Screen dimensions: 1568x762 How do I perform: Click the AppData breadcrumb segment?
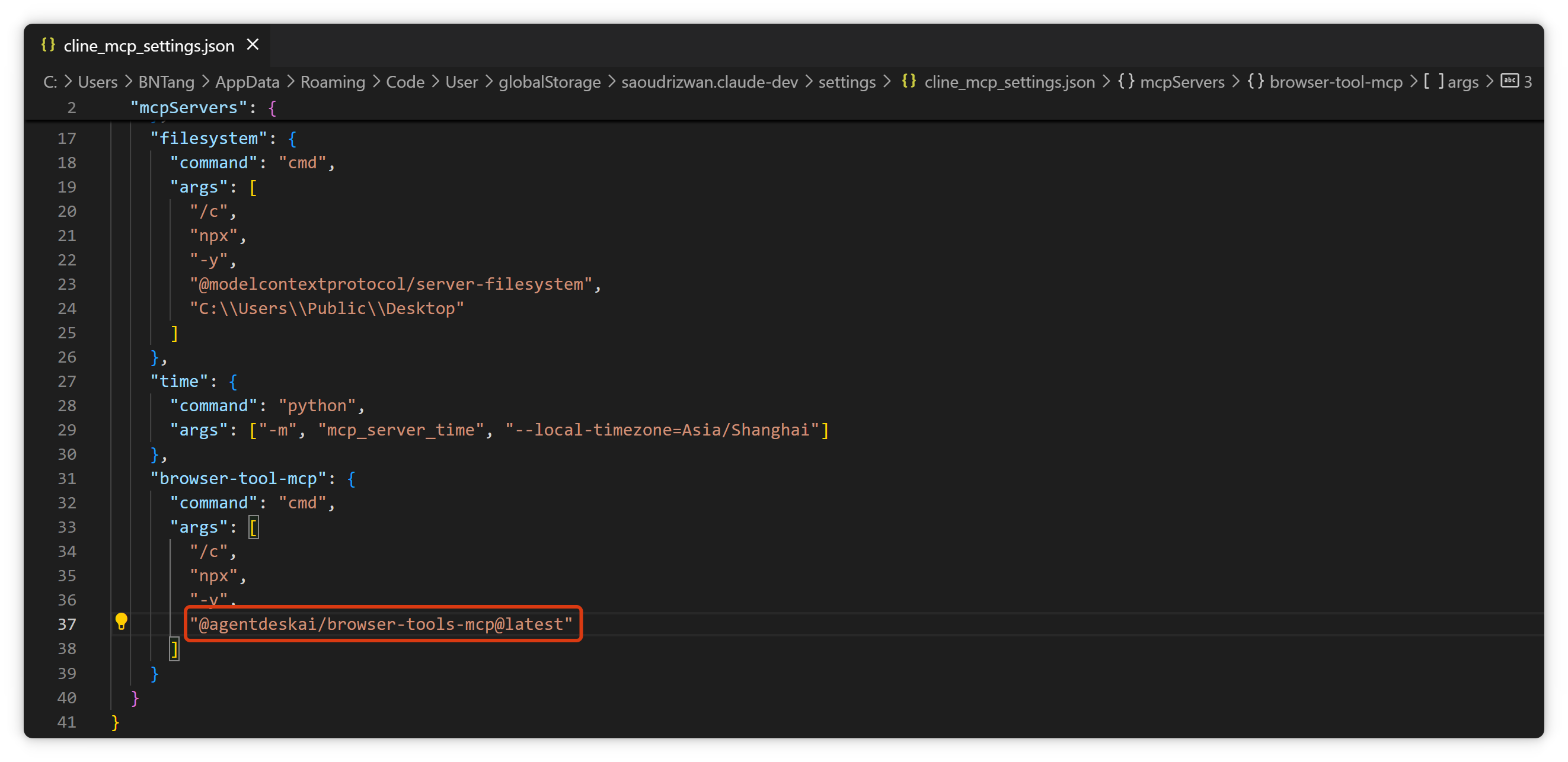coord(247,82)
